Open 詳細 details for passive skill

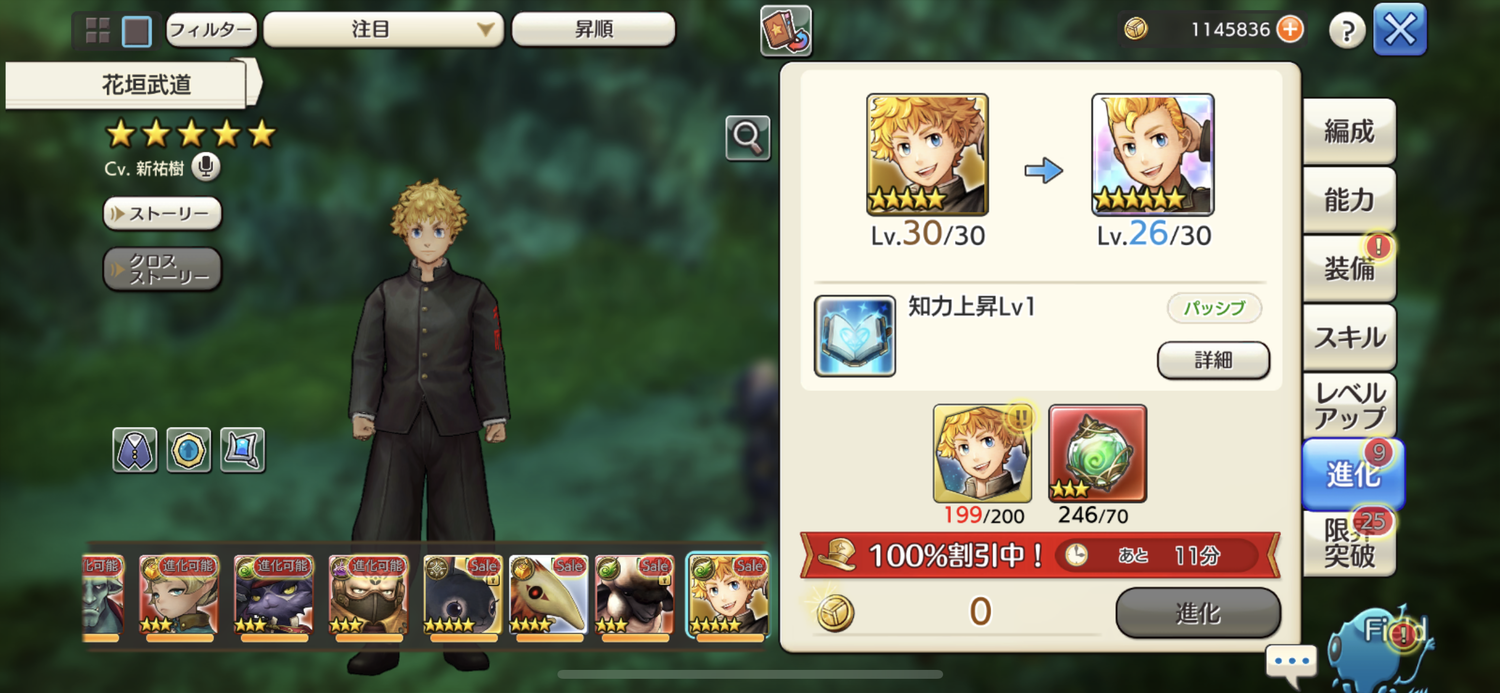[1214, 360]
